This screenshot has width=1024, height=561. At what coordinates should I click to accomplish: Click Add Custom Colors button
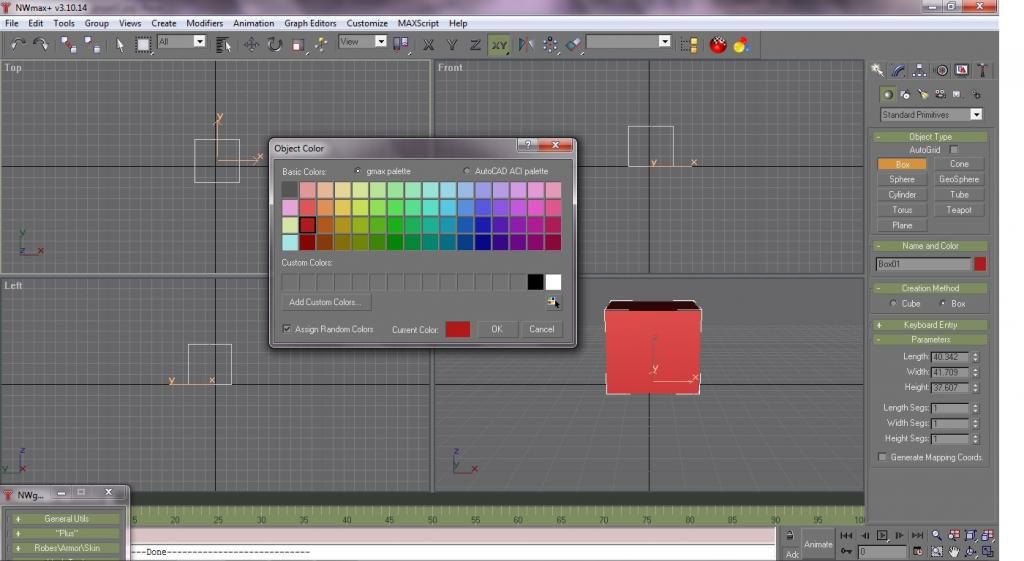327,302
